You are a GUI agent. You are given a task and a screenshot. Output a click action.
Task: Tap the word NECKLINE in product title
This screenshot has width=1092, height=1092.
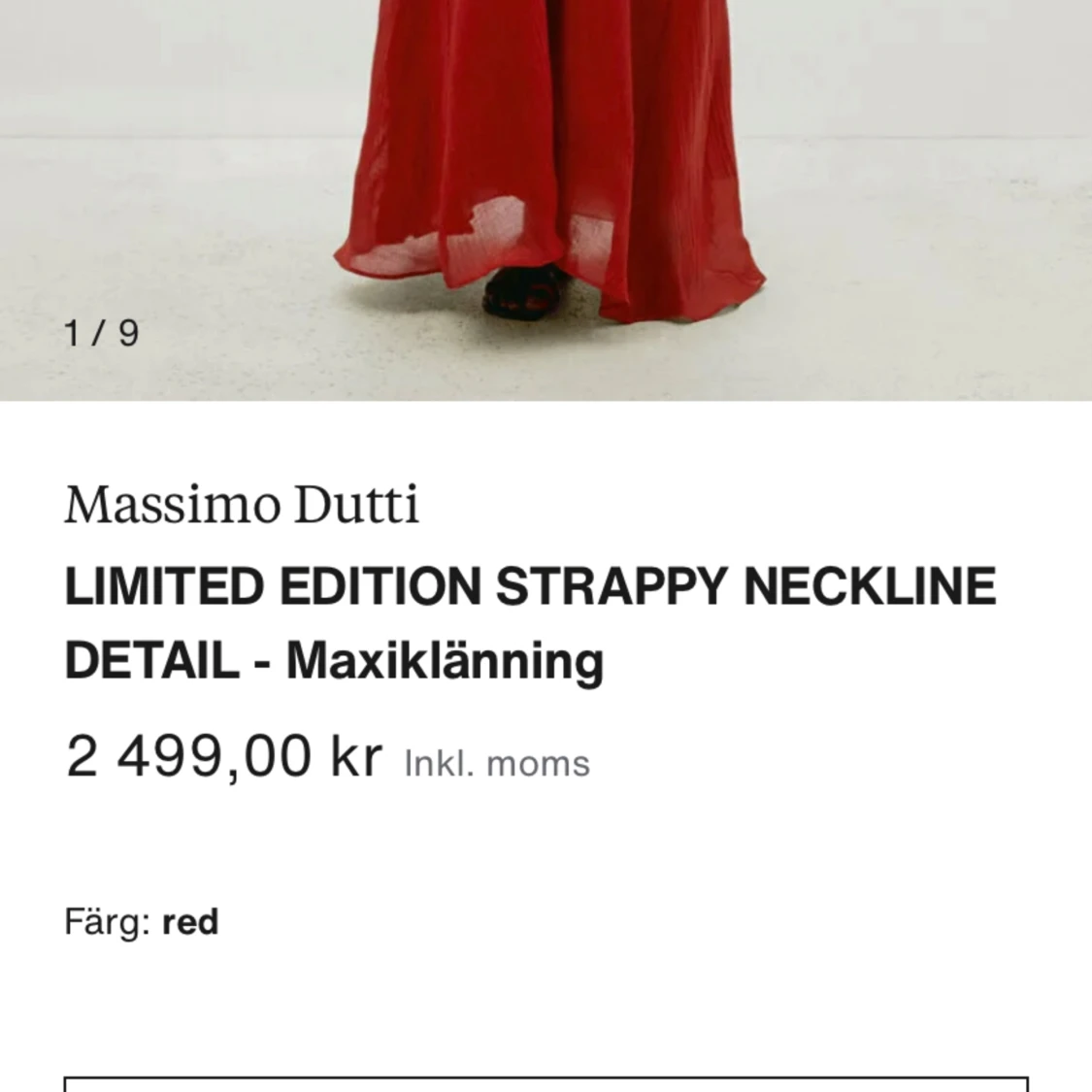pyautogui.click(x=870, y=586)
